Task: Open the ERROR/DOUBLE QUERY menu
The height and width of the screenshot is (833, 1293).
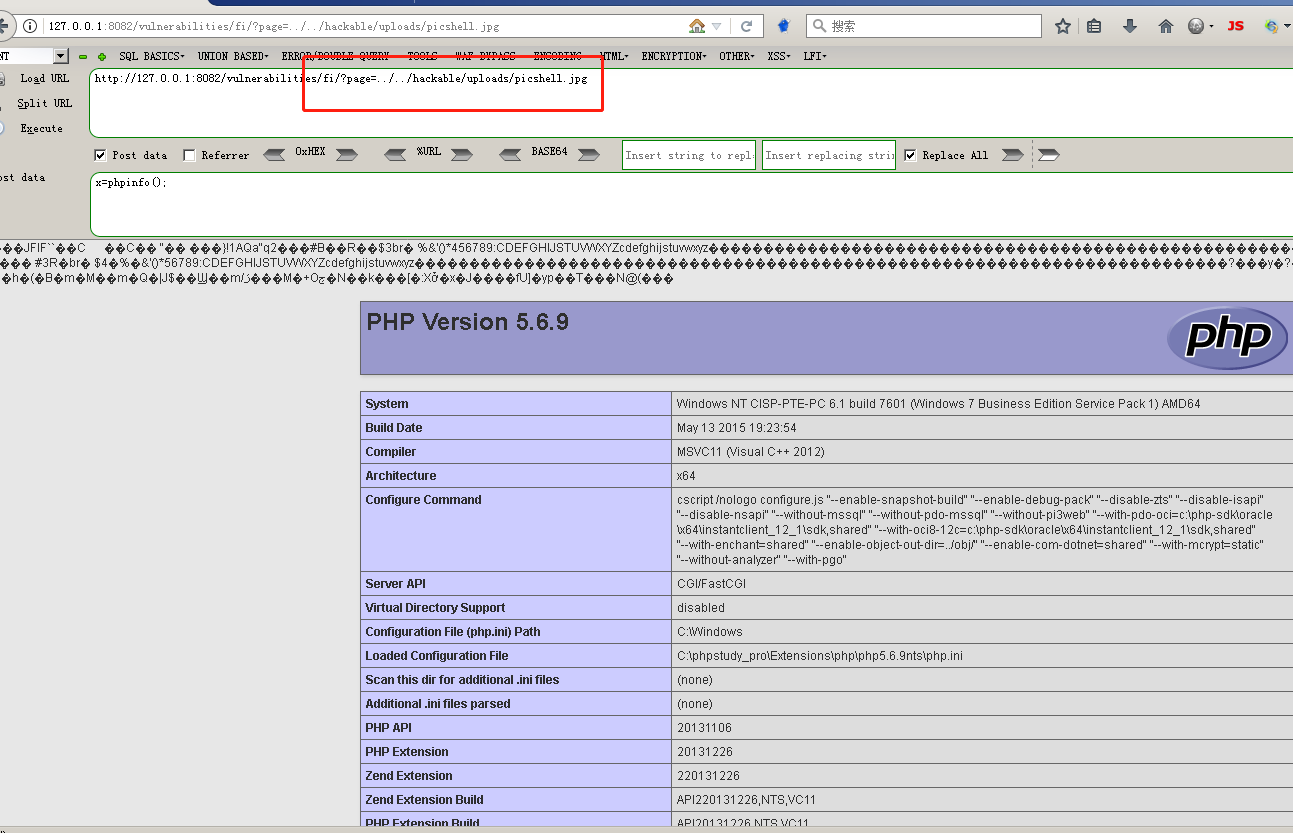Action: coord(337,57)
